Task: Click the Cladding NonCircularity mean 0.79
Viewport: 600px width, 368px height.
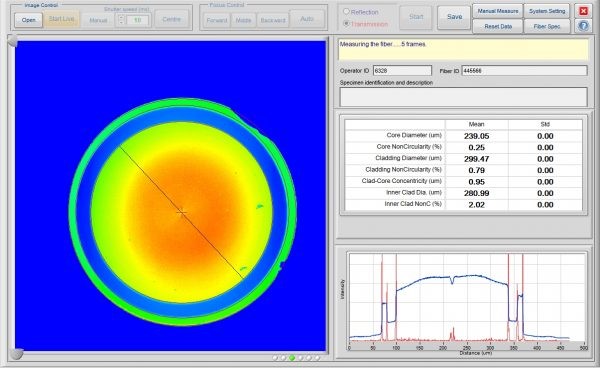Action: click(x=476, y=171)
